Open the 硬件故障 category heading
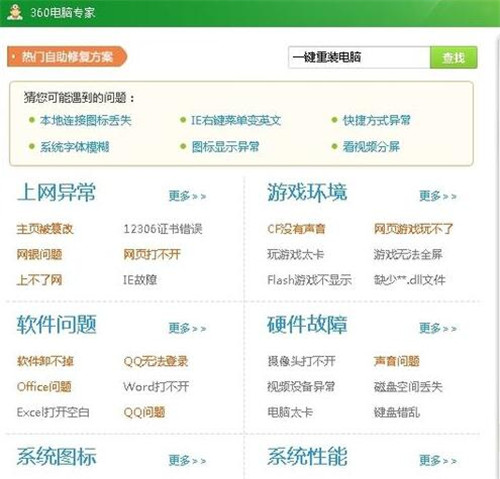Screen dimensions: 500x479 (x=307, y=324)
